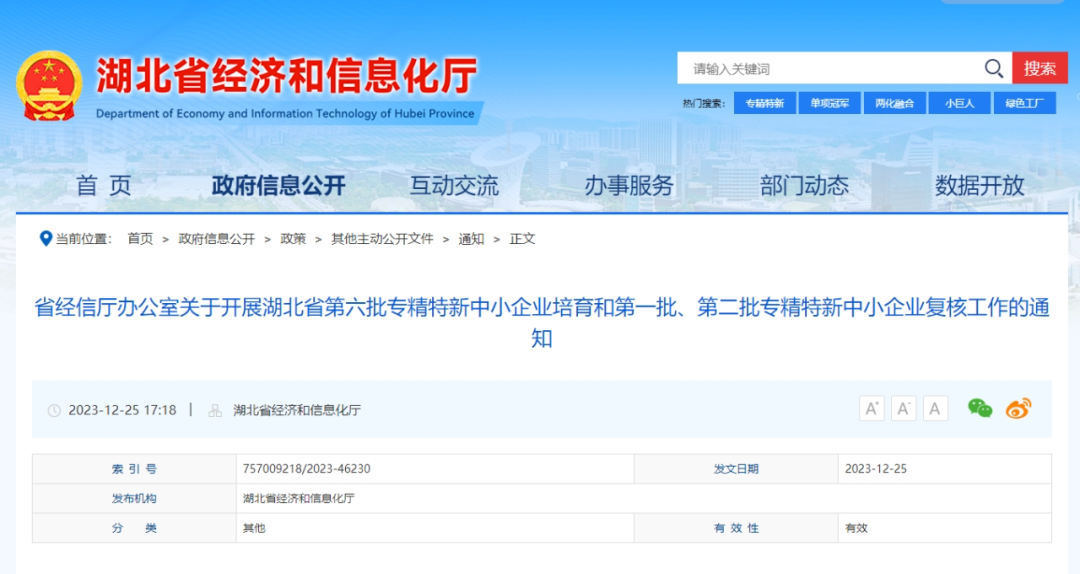
Task: Increase font size with A+ button
Action: click(871, 409)
